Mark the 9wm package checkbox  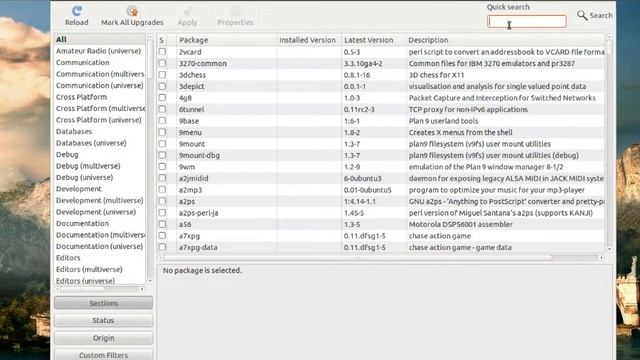pos(162,167)
